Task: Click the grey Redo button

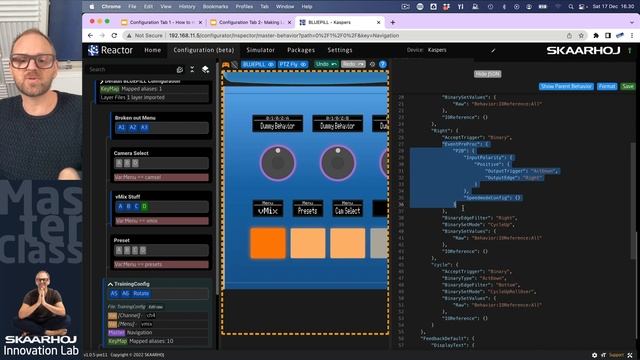Action: 353,64
